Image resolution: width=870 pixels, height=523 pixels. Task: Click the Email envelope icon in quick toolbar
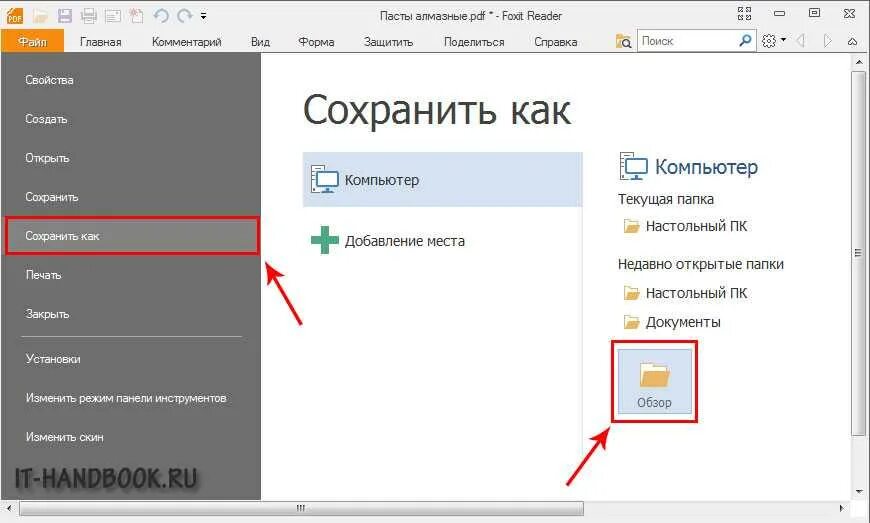(113, 16)
